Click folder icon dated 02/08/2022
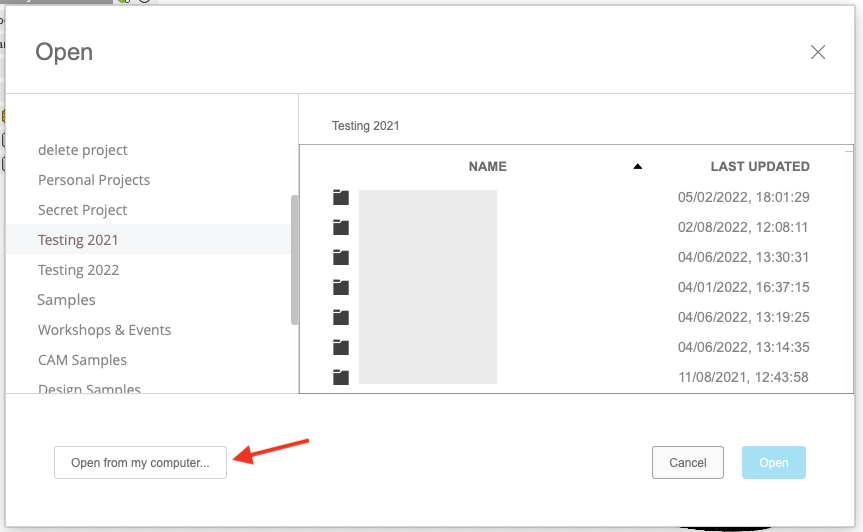This screenshot has height=532, width=863. point(341,227)
